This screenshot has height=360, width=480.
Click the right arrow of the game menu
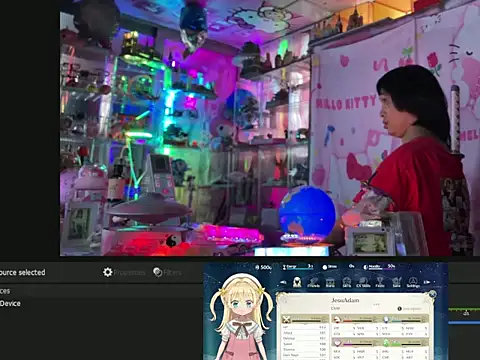coord(427,282)
